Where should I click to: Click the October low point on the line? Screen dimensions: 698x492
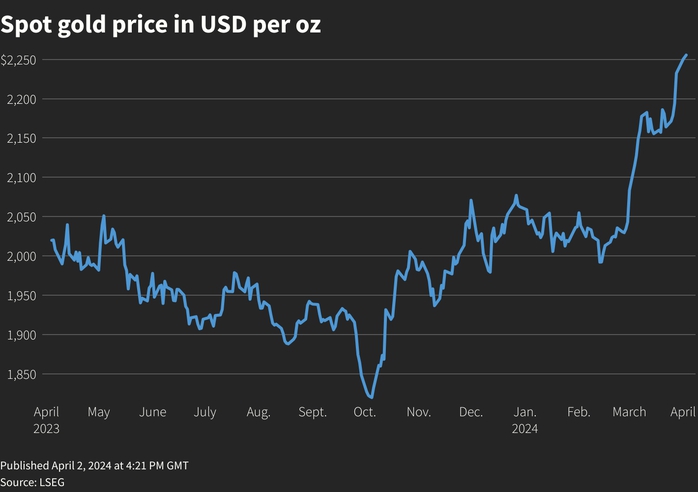[x=371, y=396]
